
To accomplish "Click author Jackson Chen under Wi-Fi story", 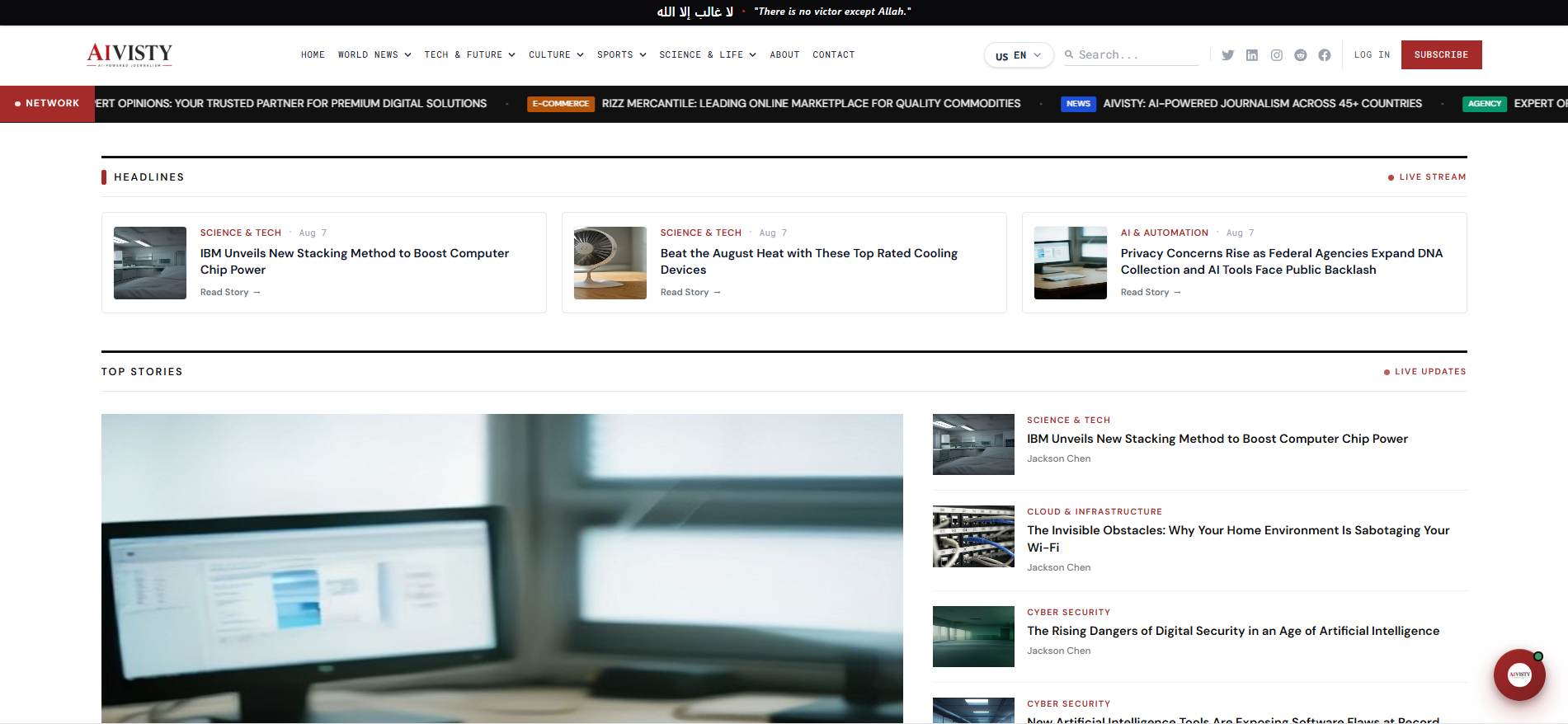I will pos(1059,568).
